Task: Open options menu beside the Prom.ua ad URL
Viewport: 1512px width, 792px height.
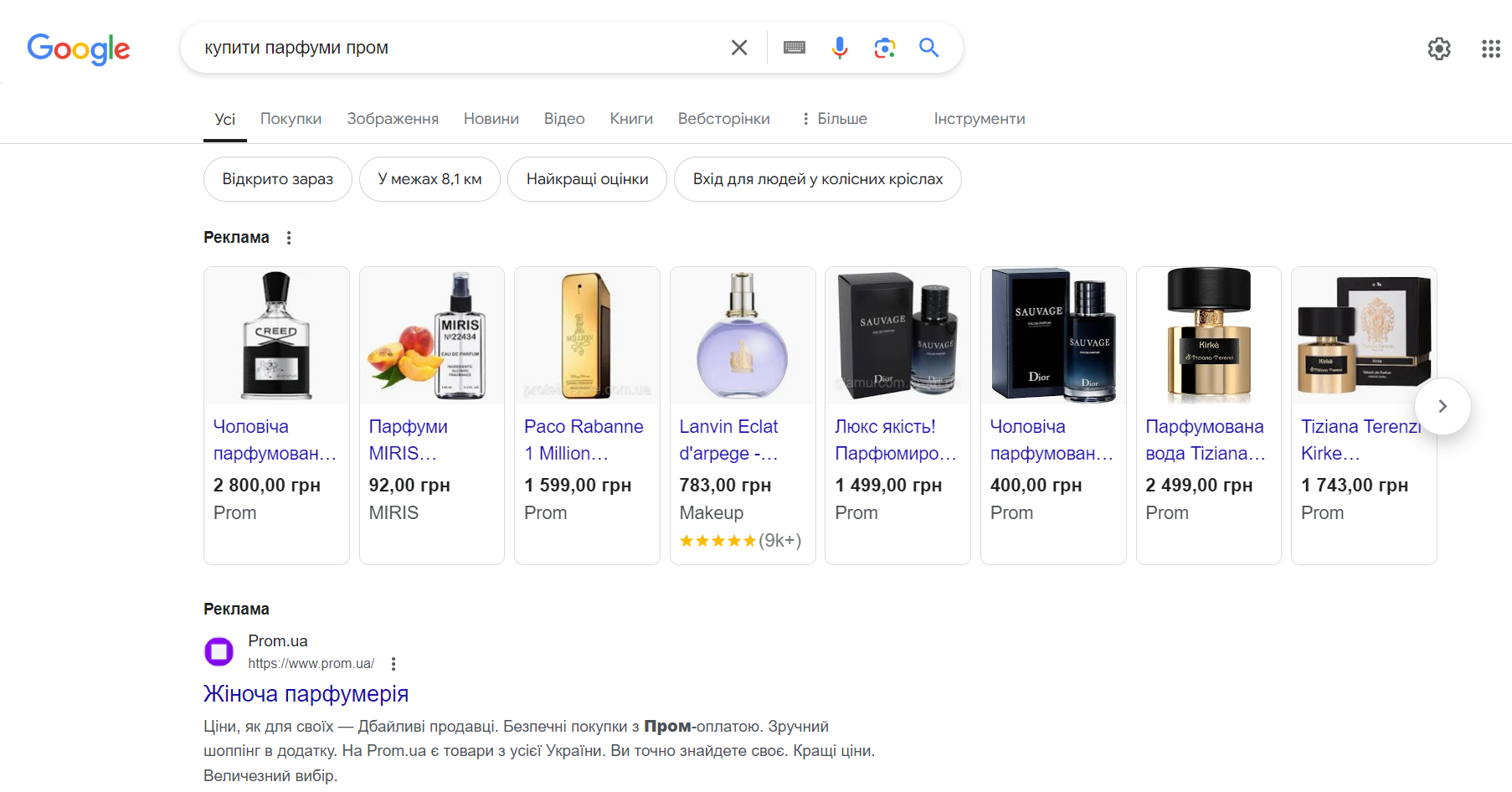Action: click(393, 663)
